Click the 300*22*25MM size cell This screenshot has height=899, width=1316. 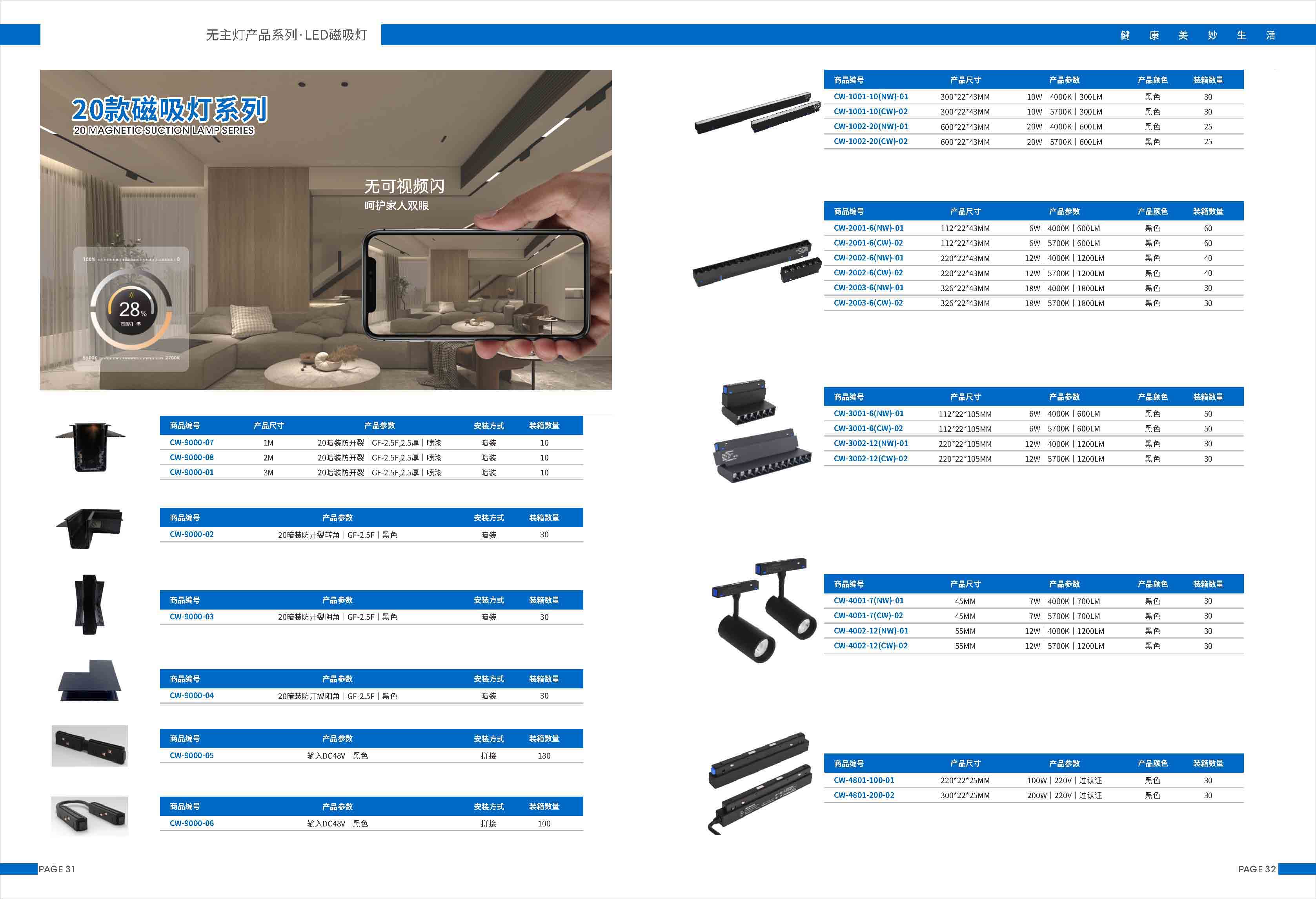(965, 795)
